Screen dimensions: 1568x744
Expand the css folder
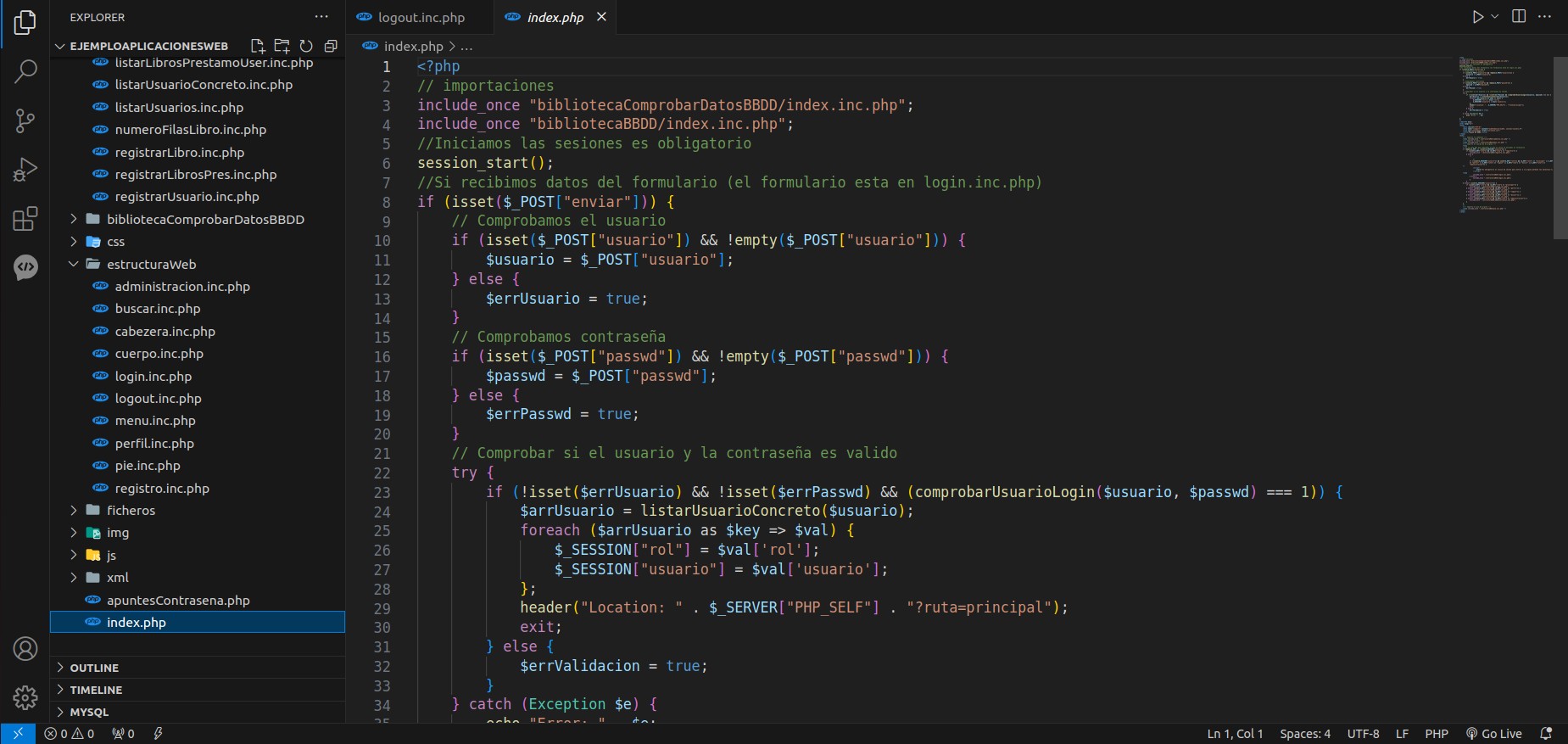[x=198, y=242]
